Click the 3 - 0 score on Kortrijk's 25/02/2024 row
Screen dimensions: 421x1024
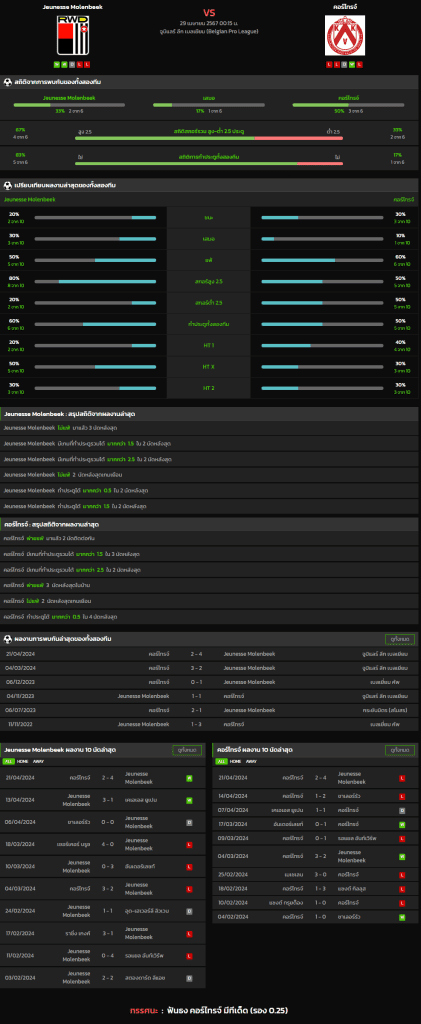(321, 875)
